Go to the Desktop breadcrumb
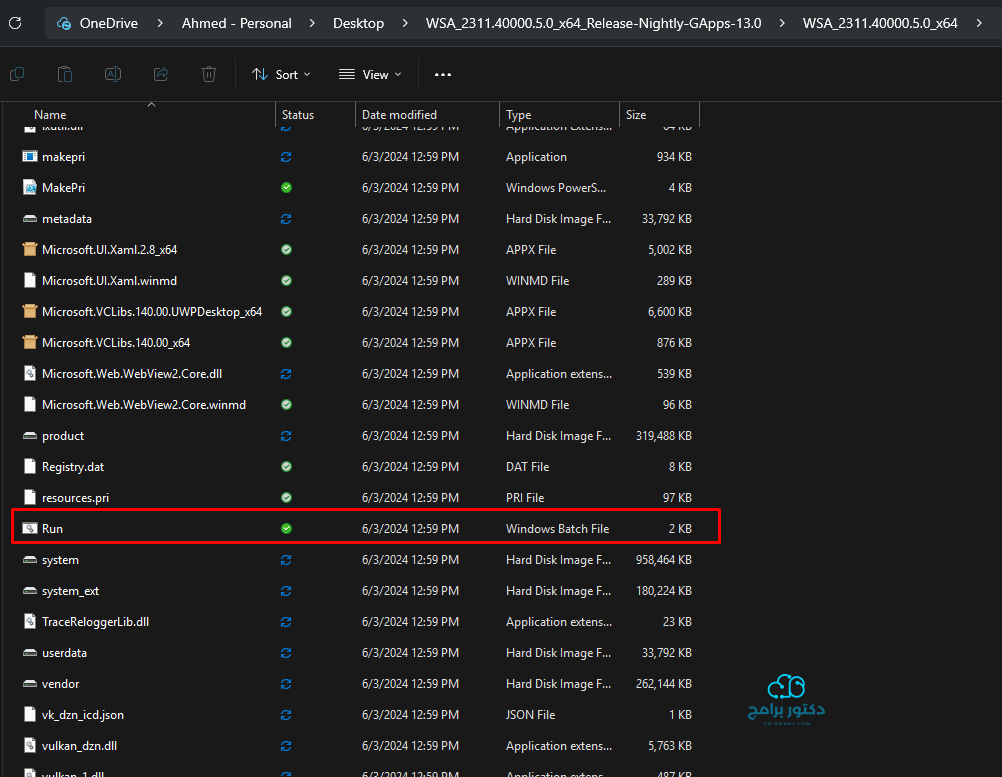Viewport: 1002px width, 777px height. click(358, 24)
